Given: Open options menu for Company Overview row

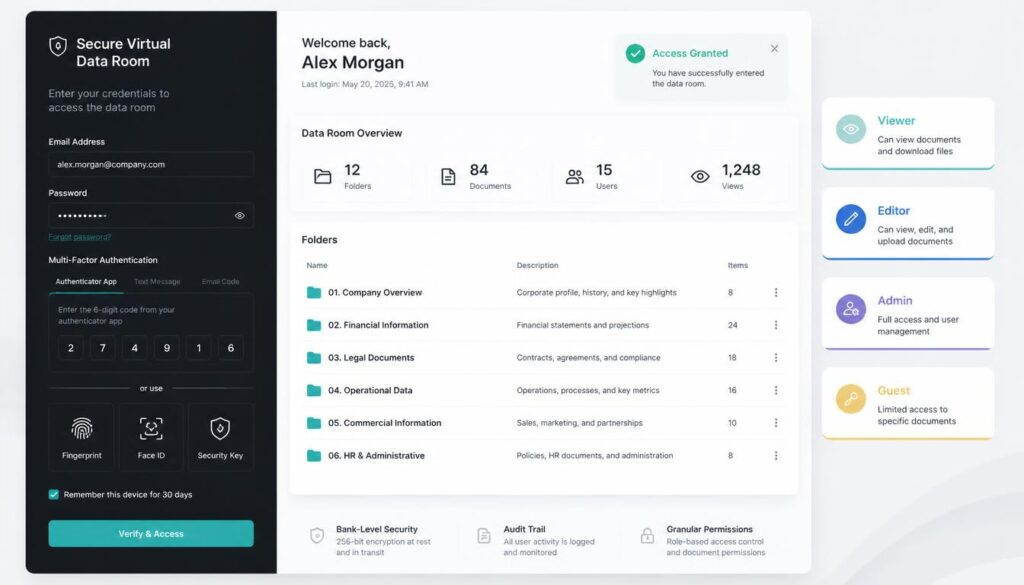Looking at the screenshot, I should pos(776,292).
